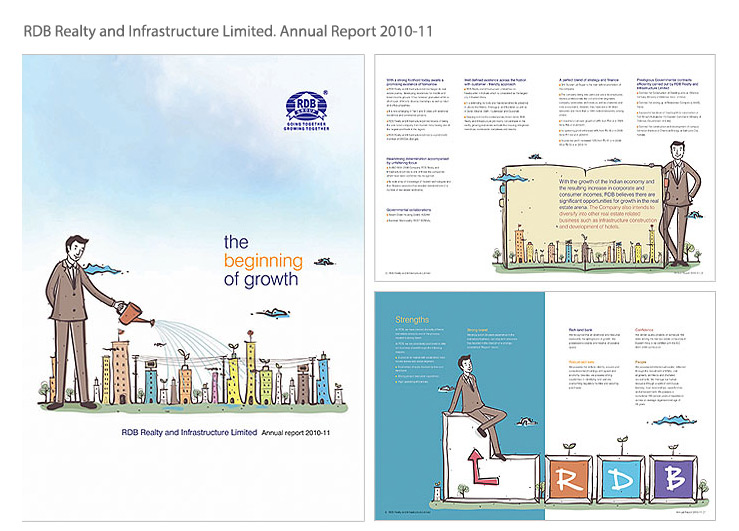This screenshot has width=739, height=531.
Task: Click the orange 'R' block
Action: 569,479
